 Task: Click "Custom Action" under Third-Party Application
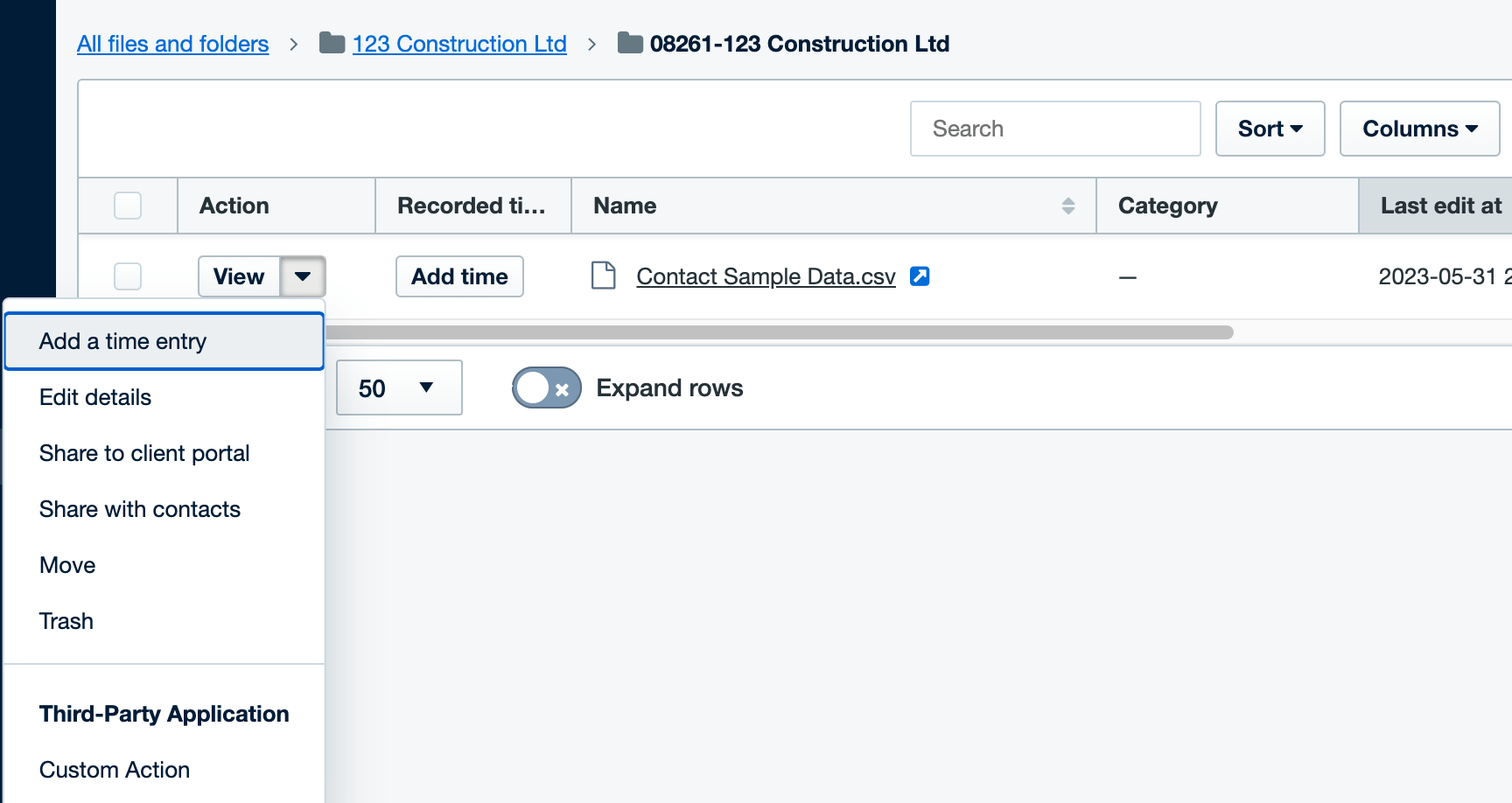[114, 769]
